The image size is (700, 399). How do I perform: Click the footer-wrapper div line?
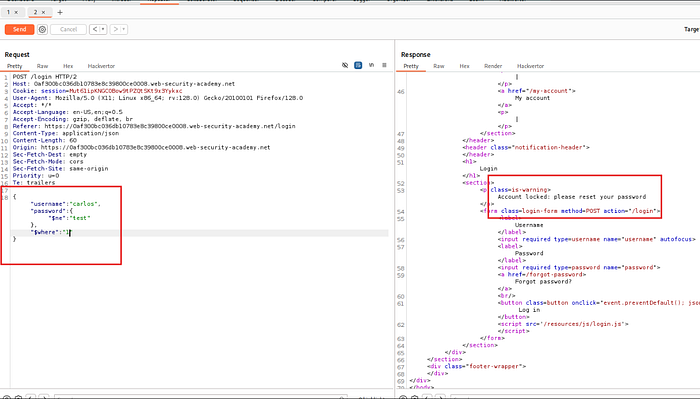click(476, 366)
